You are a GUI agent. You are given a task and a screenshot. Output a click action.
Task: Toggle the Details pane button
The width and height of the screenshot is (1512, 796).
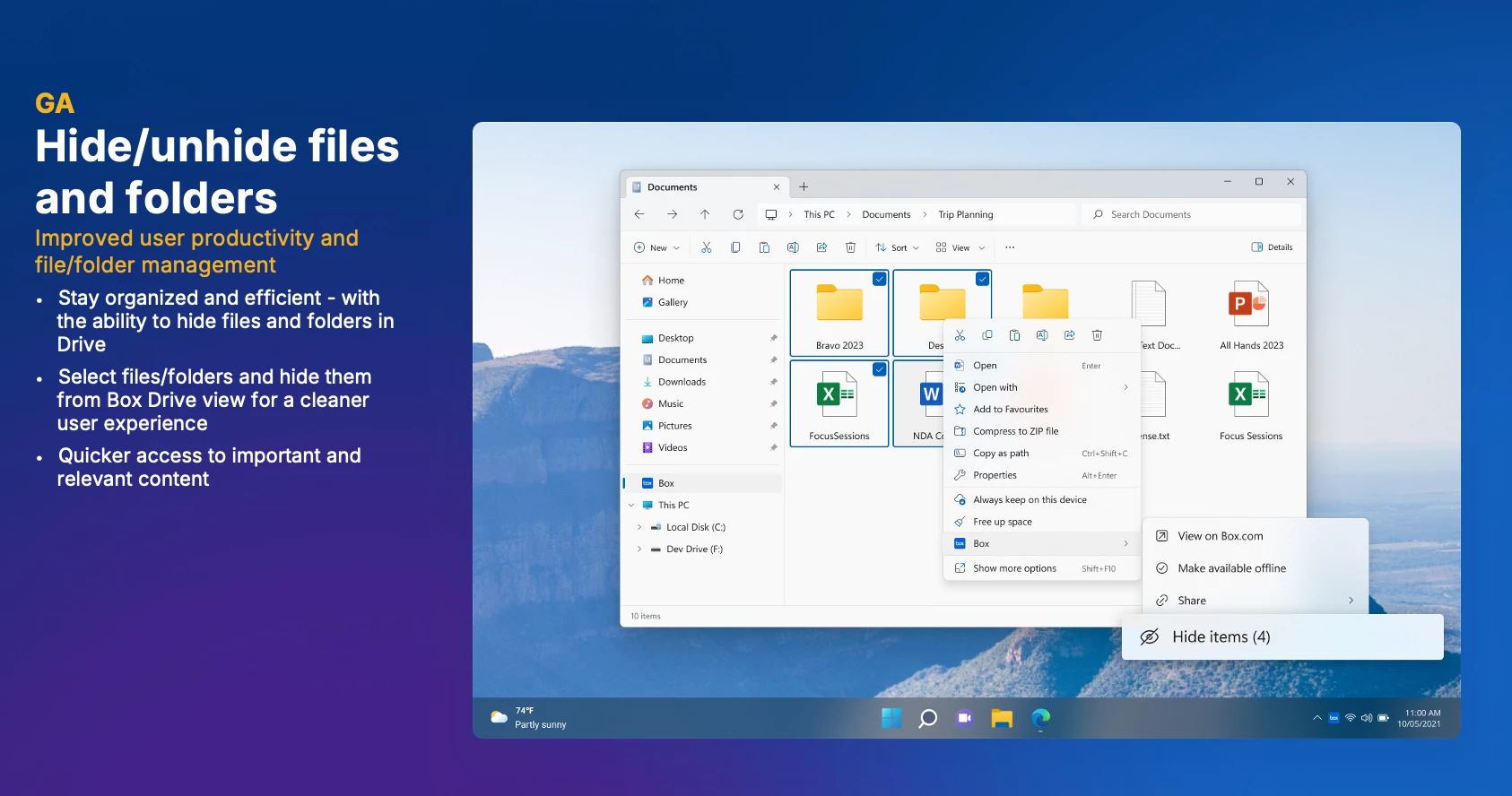click(1272, 247)
